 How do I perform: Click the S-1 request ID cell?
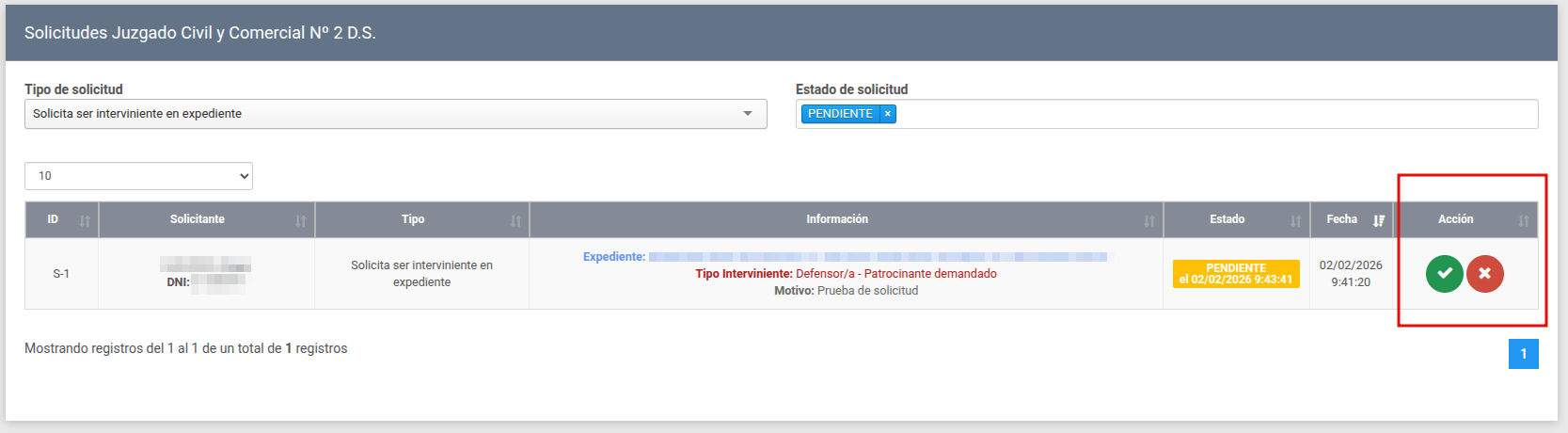coord(61,274)
